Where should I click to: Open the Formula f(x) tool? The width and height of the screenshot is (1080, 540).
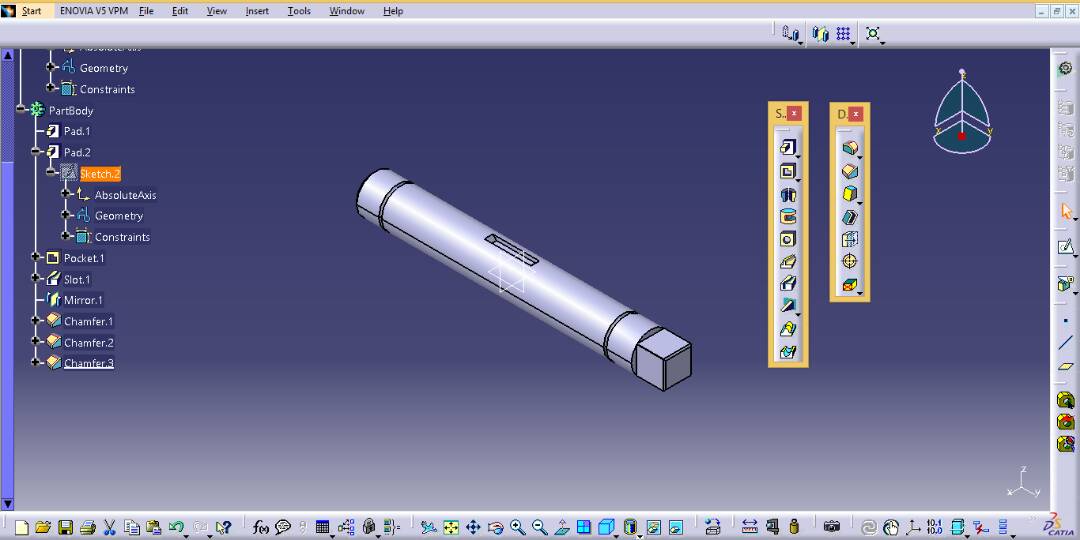(x=260, y=527)
